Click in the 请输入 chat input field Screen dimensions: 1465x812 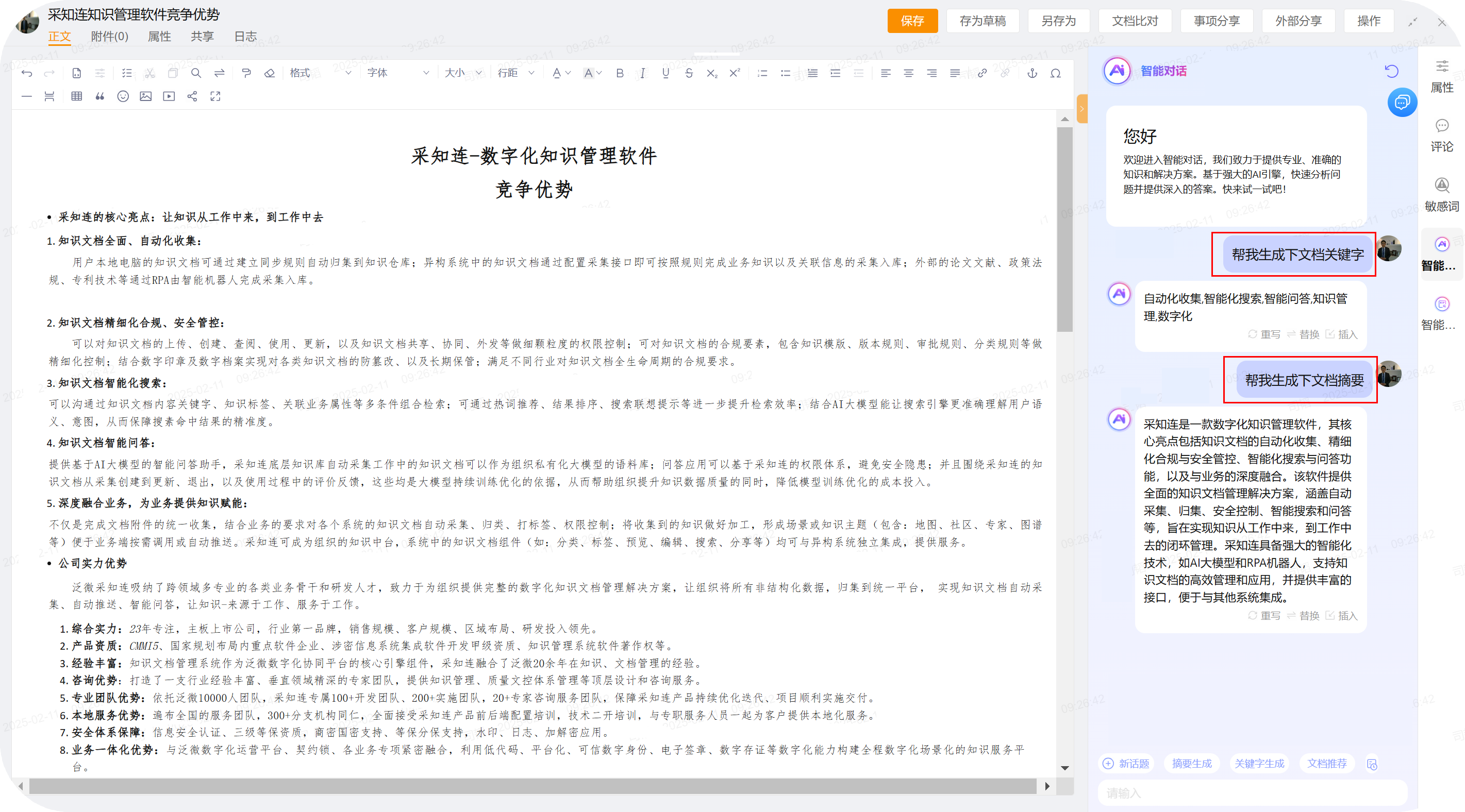coord(1252,793)
